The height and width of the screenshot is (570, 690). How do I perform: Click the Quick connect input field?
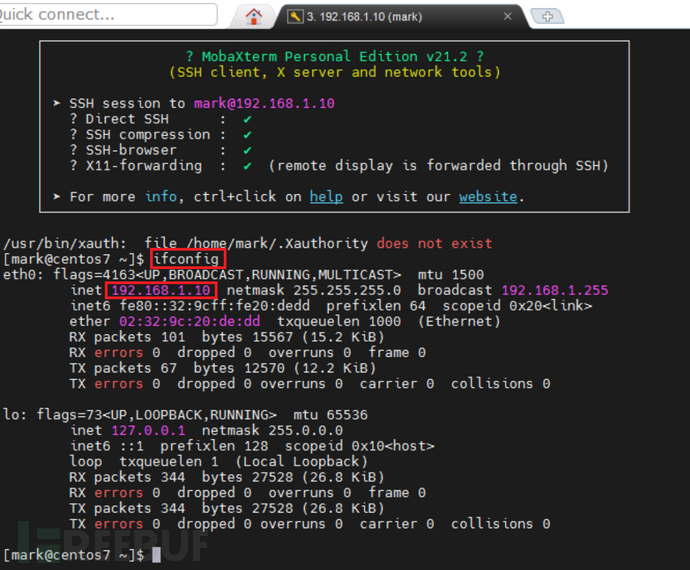(x=108, y=15)
